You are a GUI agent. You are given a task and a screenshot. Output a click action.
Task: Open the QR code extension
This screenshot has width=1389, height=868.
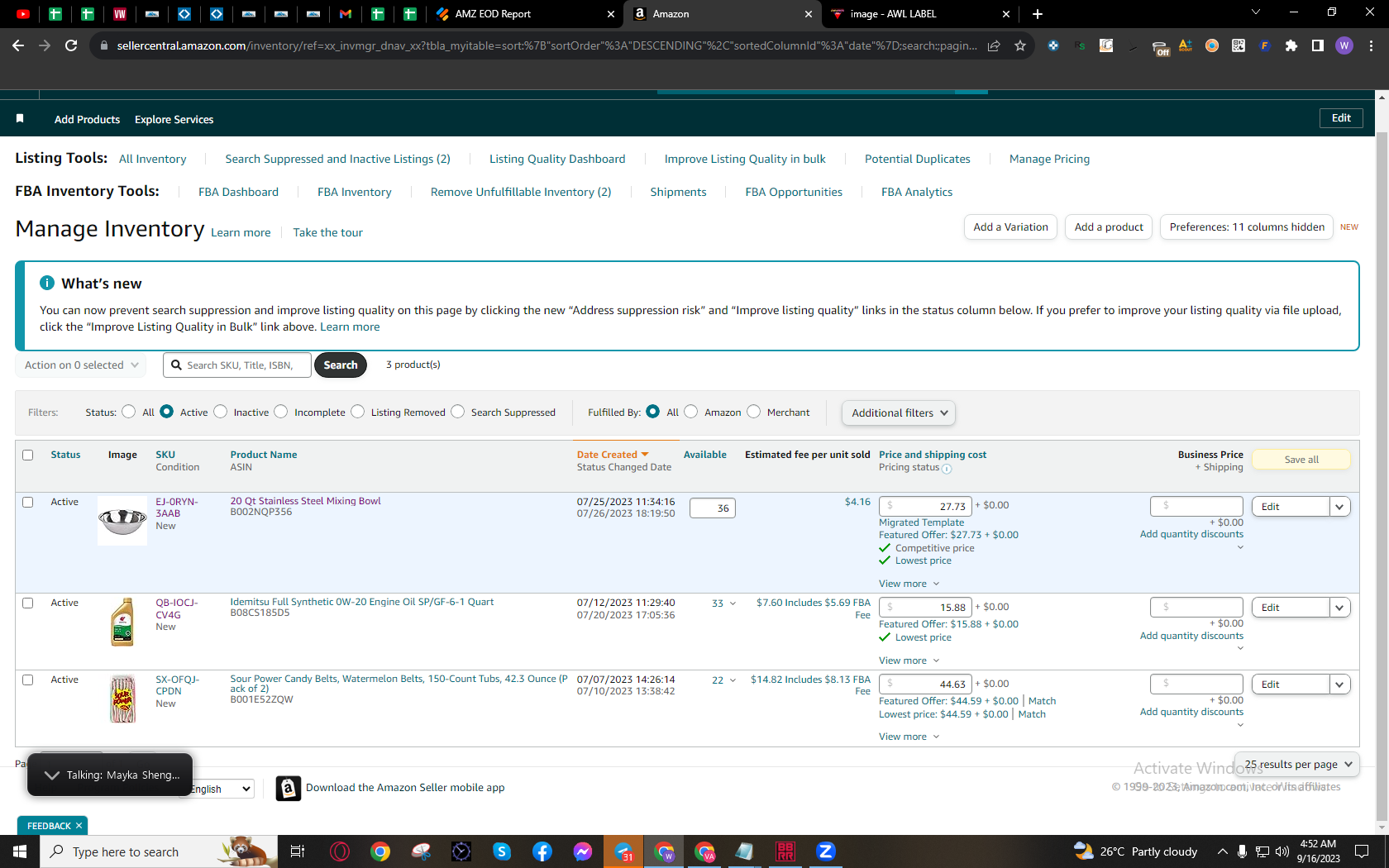[x=1239, y=45]
